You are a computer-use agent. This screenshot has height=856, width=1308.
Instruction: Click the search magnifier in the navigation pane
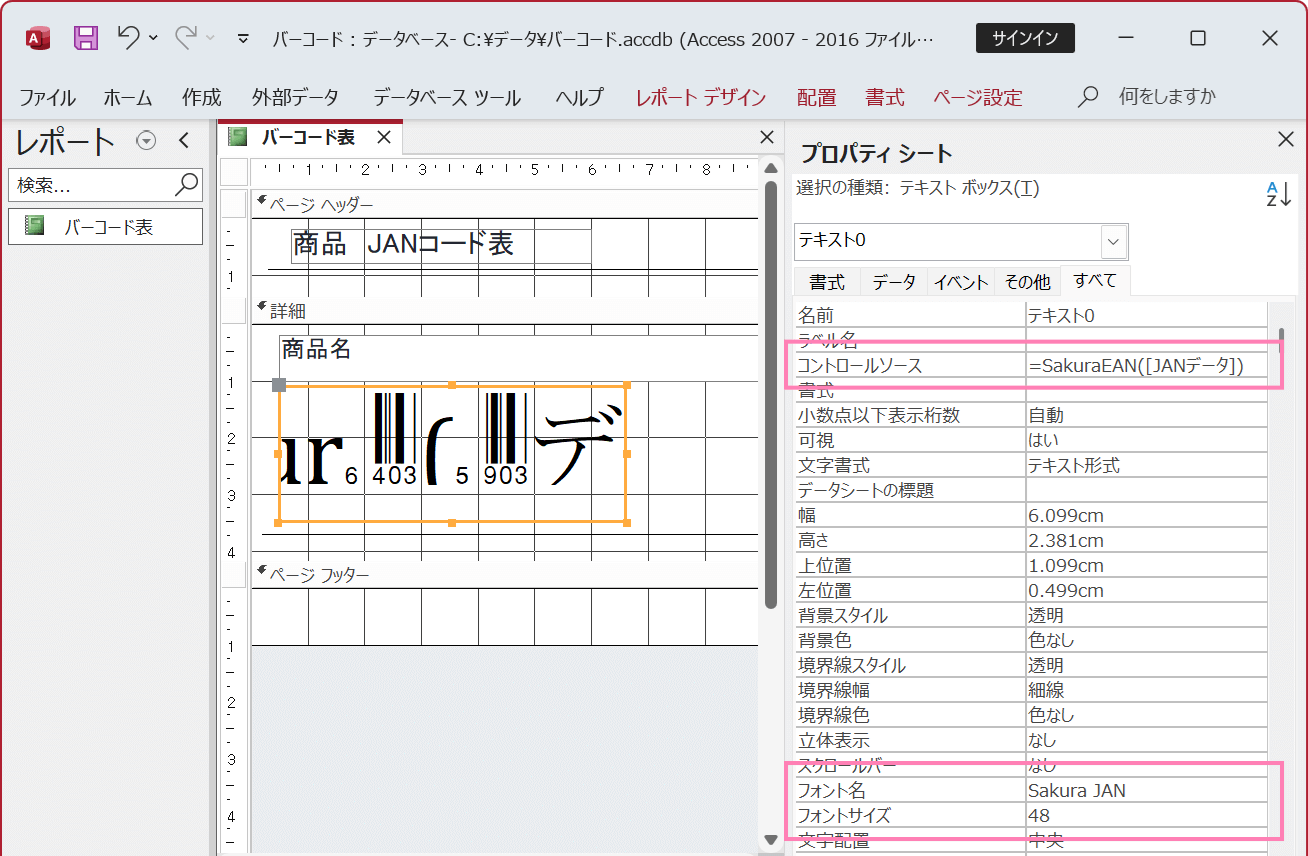(x=186, y=185)
